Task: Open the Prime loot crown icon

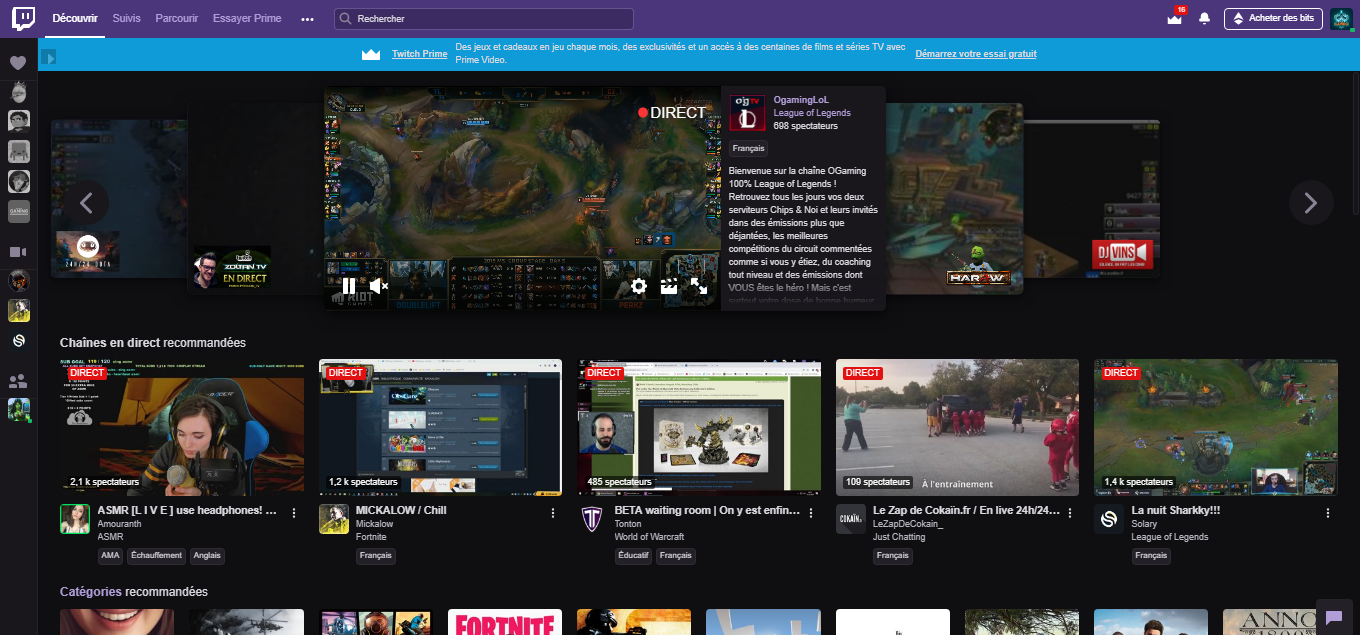Action: pos(1174,19)
